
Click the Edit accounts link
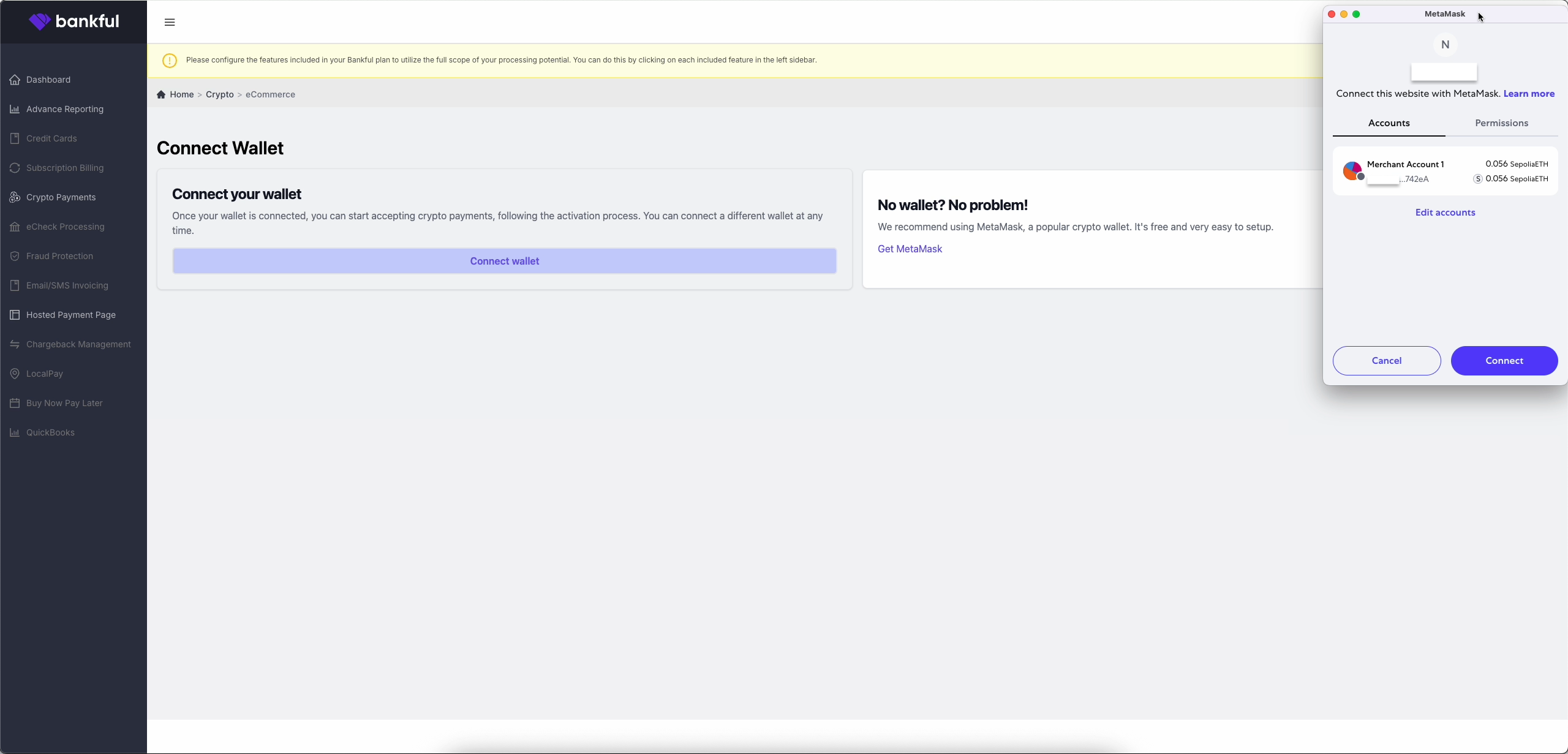pyautogui.click(x=1445, y=213)
